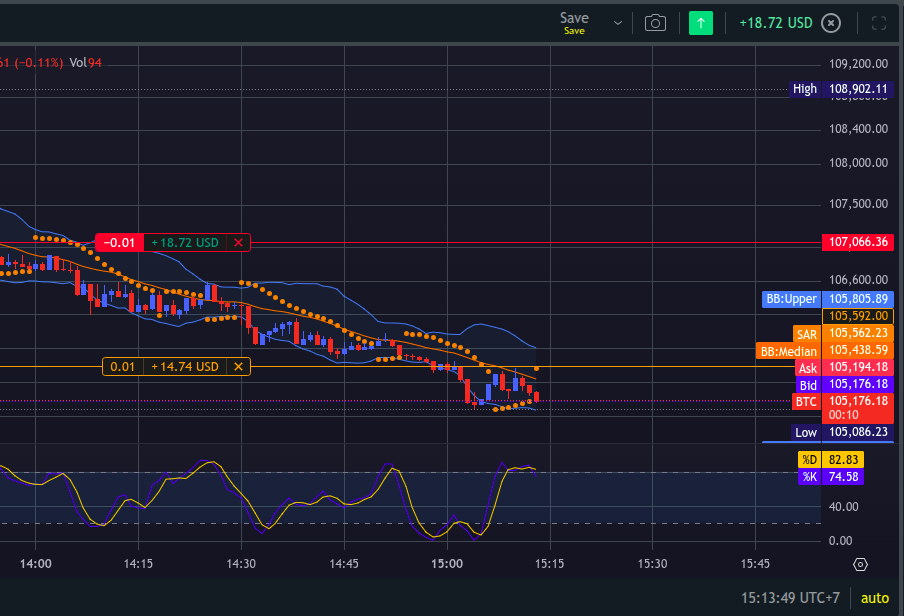Click the 105,562.23 SAR value
904x616 pixels.
(x=858, y=333)
